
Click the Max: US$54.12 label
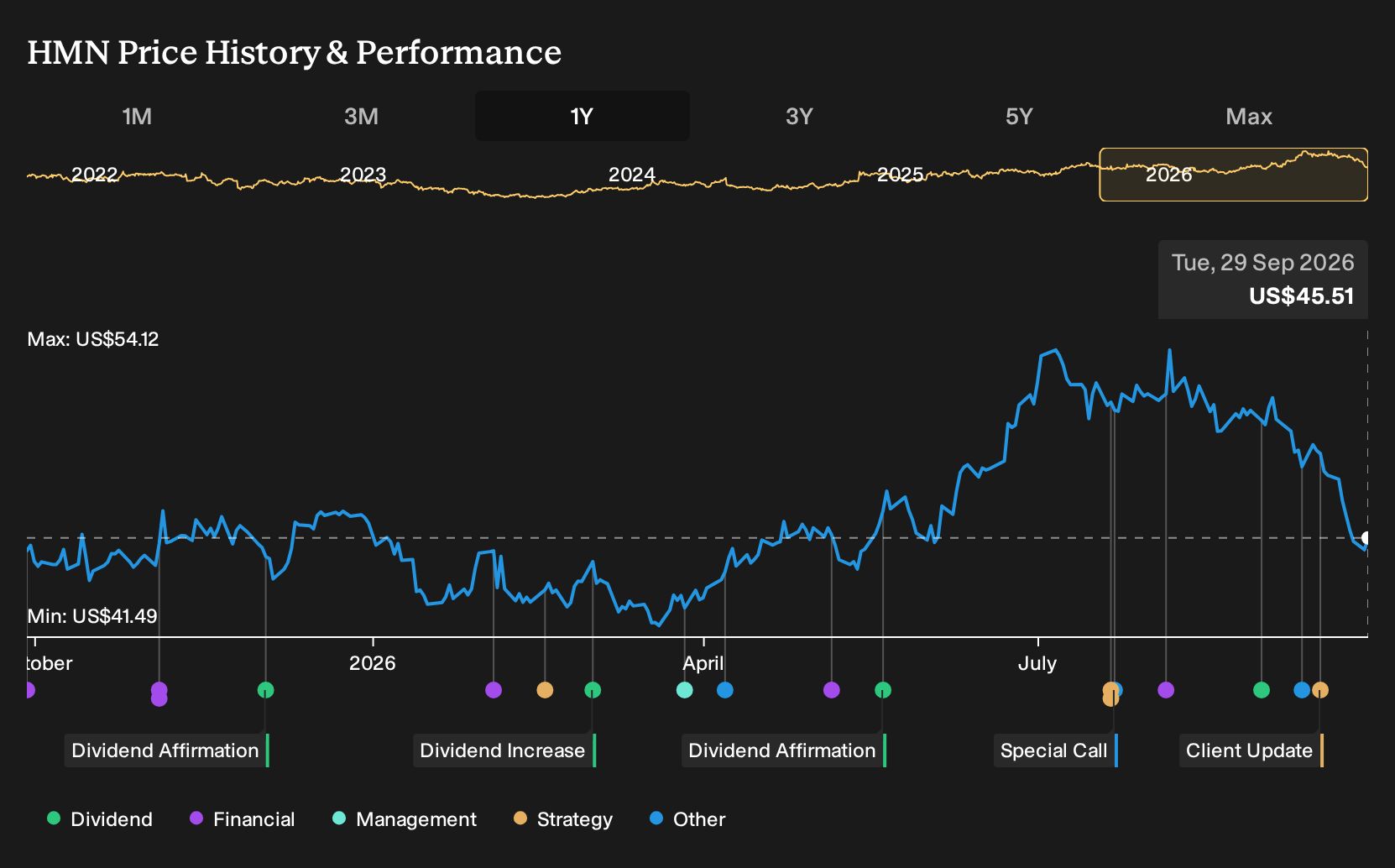pyautogui.click(x=93, y=339)
